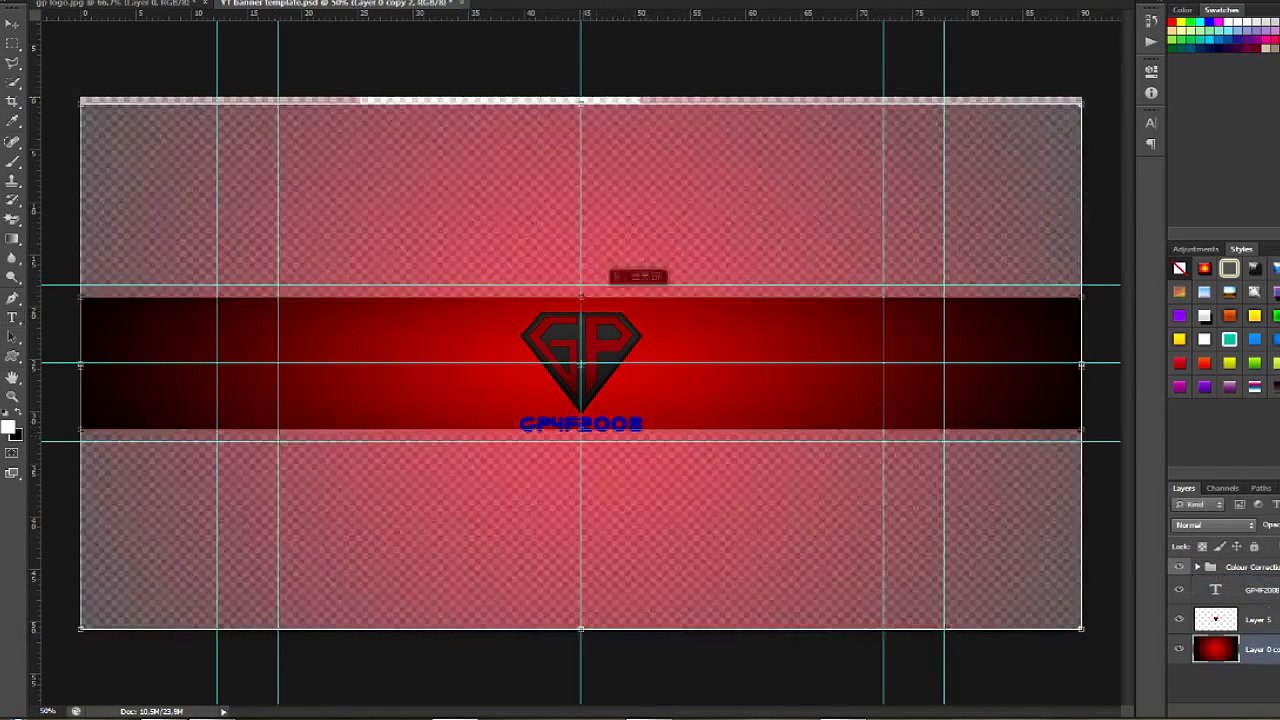1280x720 pixels.
Task: Toggle lock position
Action: 1236,547
